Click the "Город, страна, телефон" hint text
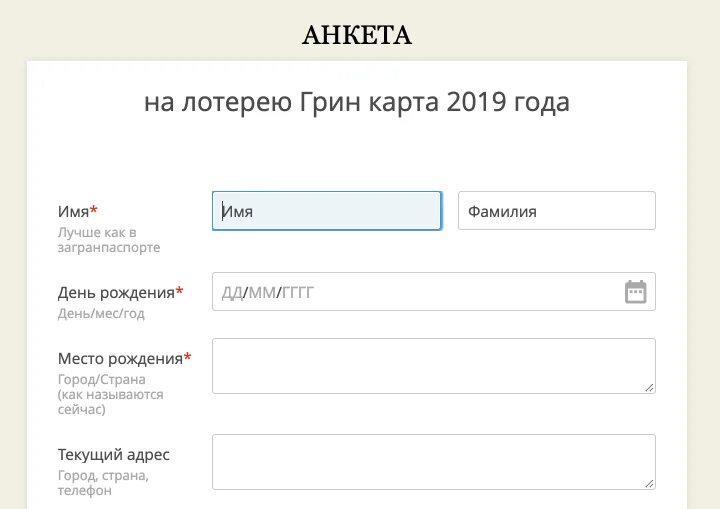This screenshot has width=720, height=509. [x=103, y=483]
